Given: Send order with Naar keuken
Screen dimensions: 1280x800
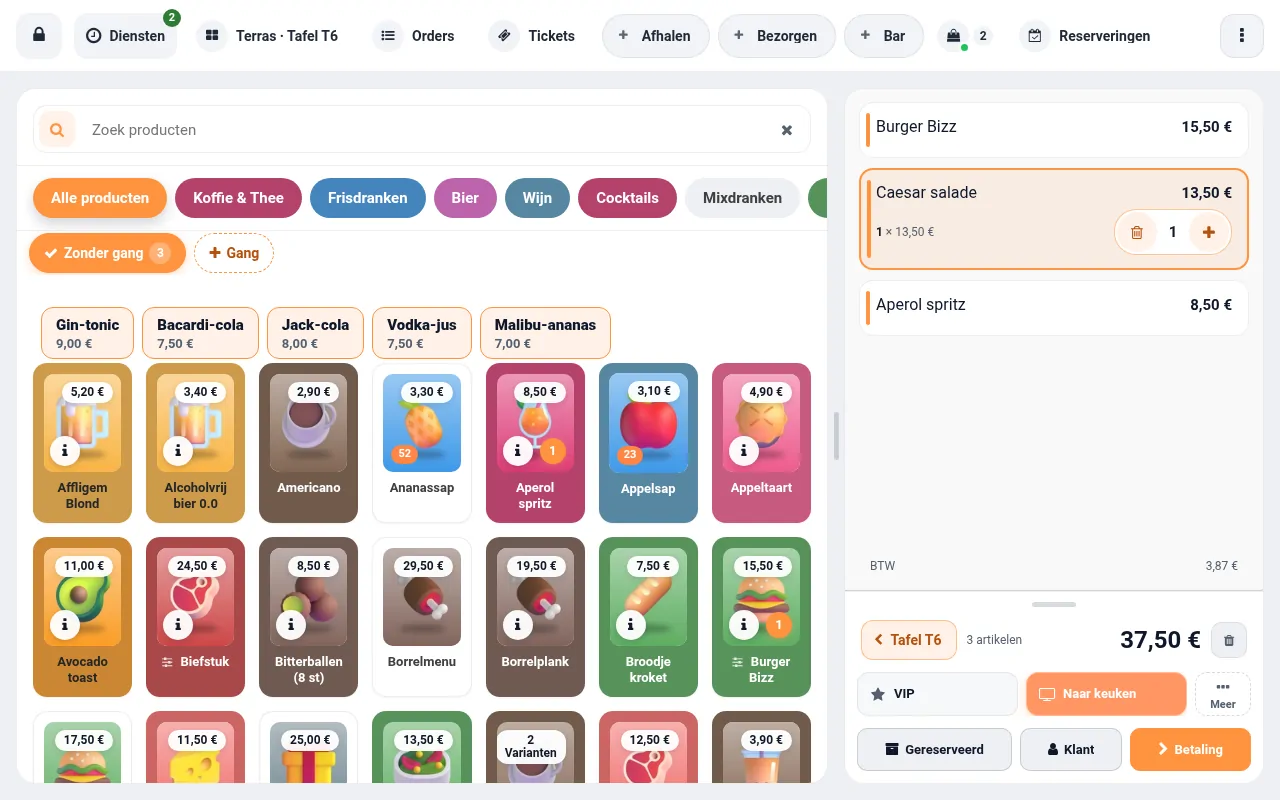Looking at the screenshot, I should 1106,694.
